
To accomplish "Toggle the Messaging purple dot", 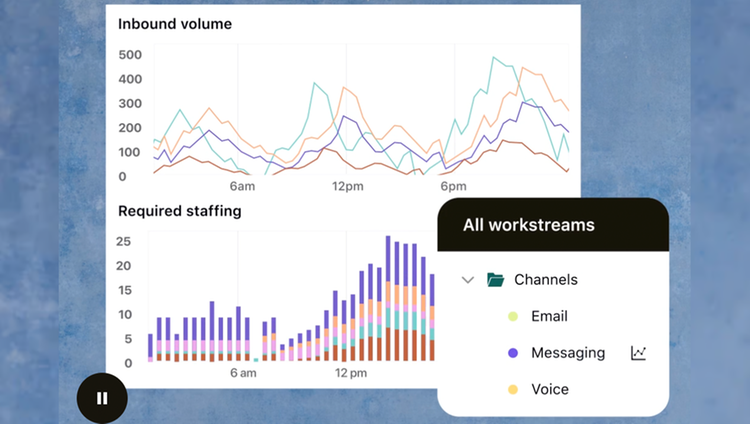I will coord(513,353).
